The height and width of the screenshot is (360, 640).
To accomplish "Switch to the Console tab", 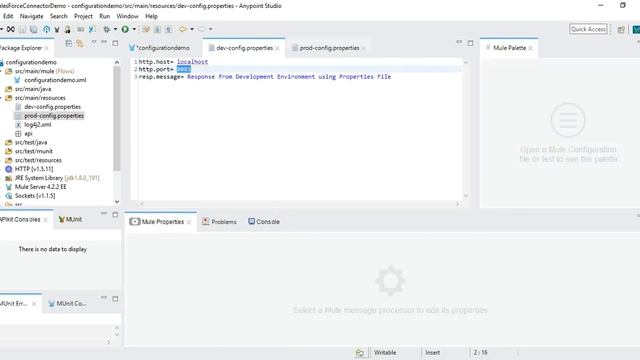I will pos(264,222).
